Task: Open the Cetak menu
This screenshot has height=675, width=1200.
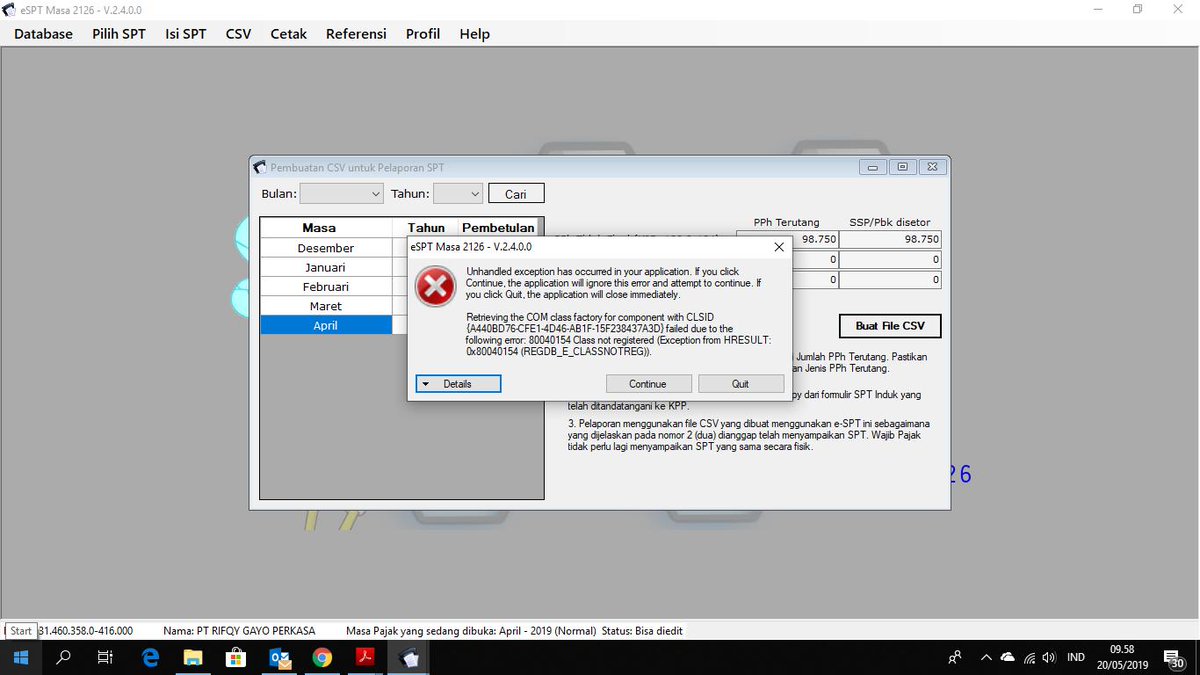Action: click(x=289, y=34)
